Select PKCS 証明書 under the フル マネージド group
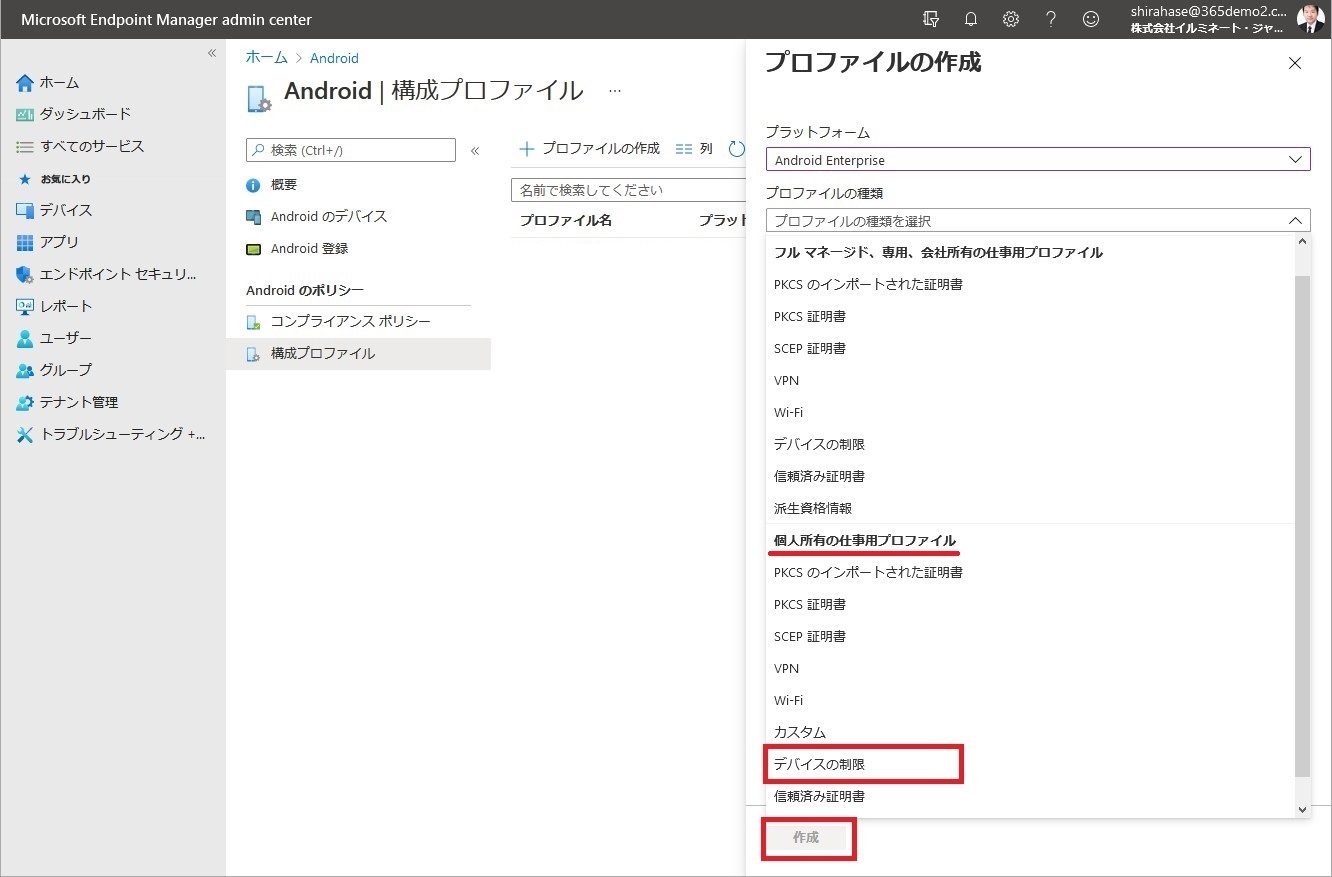The height and width of the screenshot is (877, 1332). pos(1030,316)
